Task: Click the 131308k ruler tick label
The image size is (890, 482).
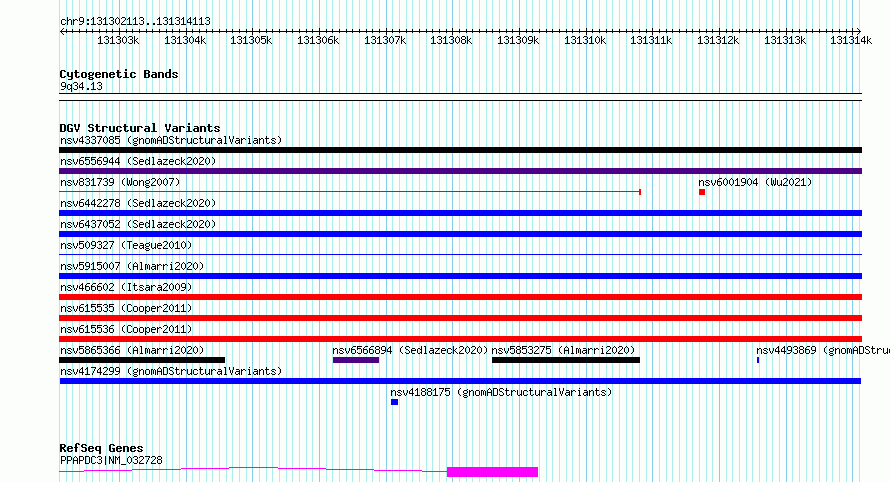Action: coord(451,40)
